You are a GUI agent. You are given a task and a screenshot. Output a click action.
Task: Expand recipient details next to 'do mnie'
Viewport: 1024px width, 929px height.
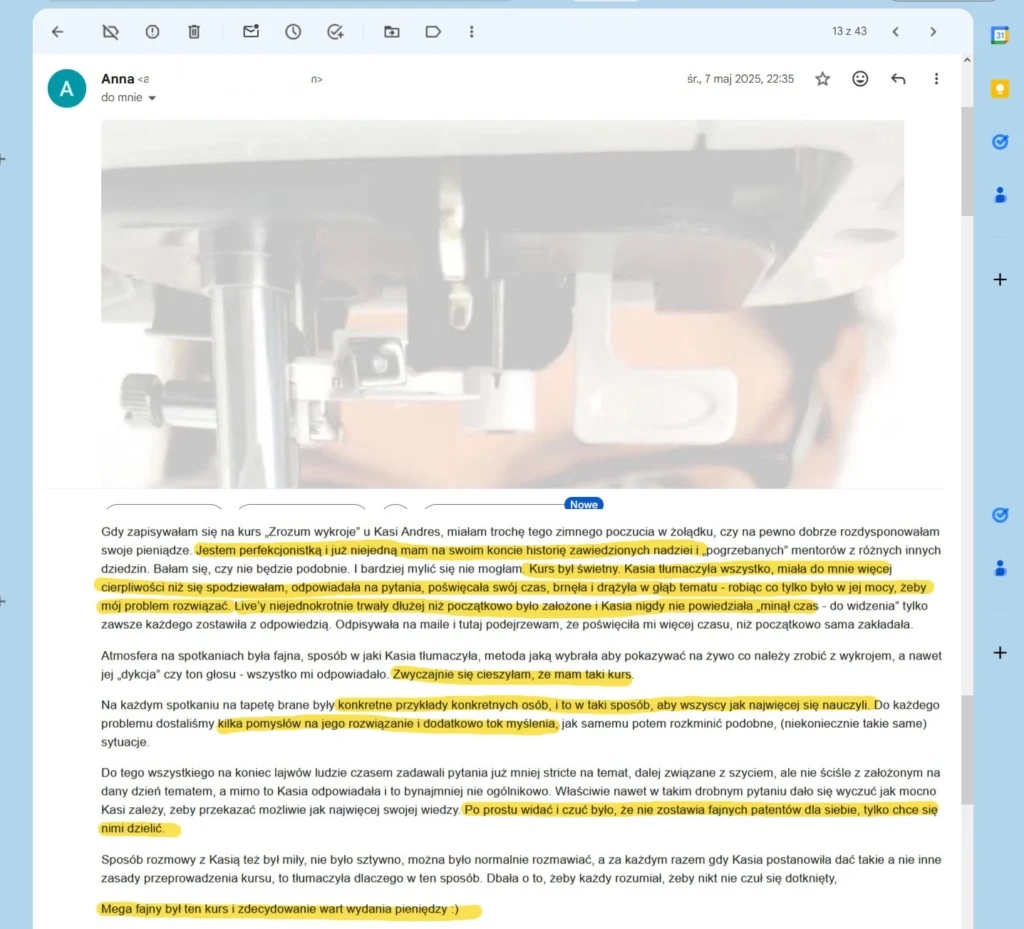tap(152, 98)
